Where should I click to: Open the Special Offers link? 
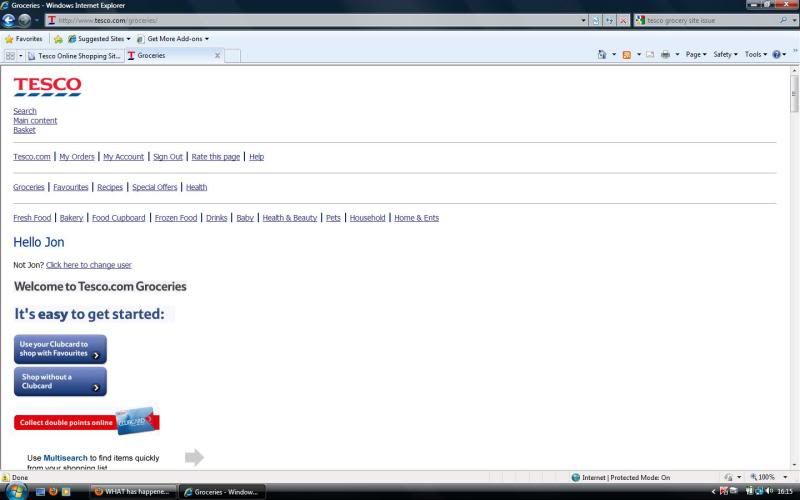click(154, 187)
